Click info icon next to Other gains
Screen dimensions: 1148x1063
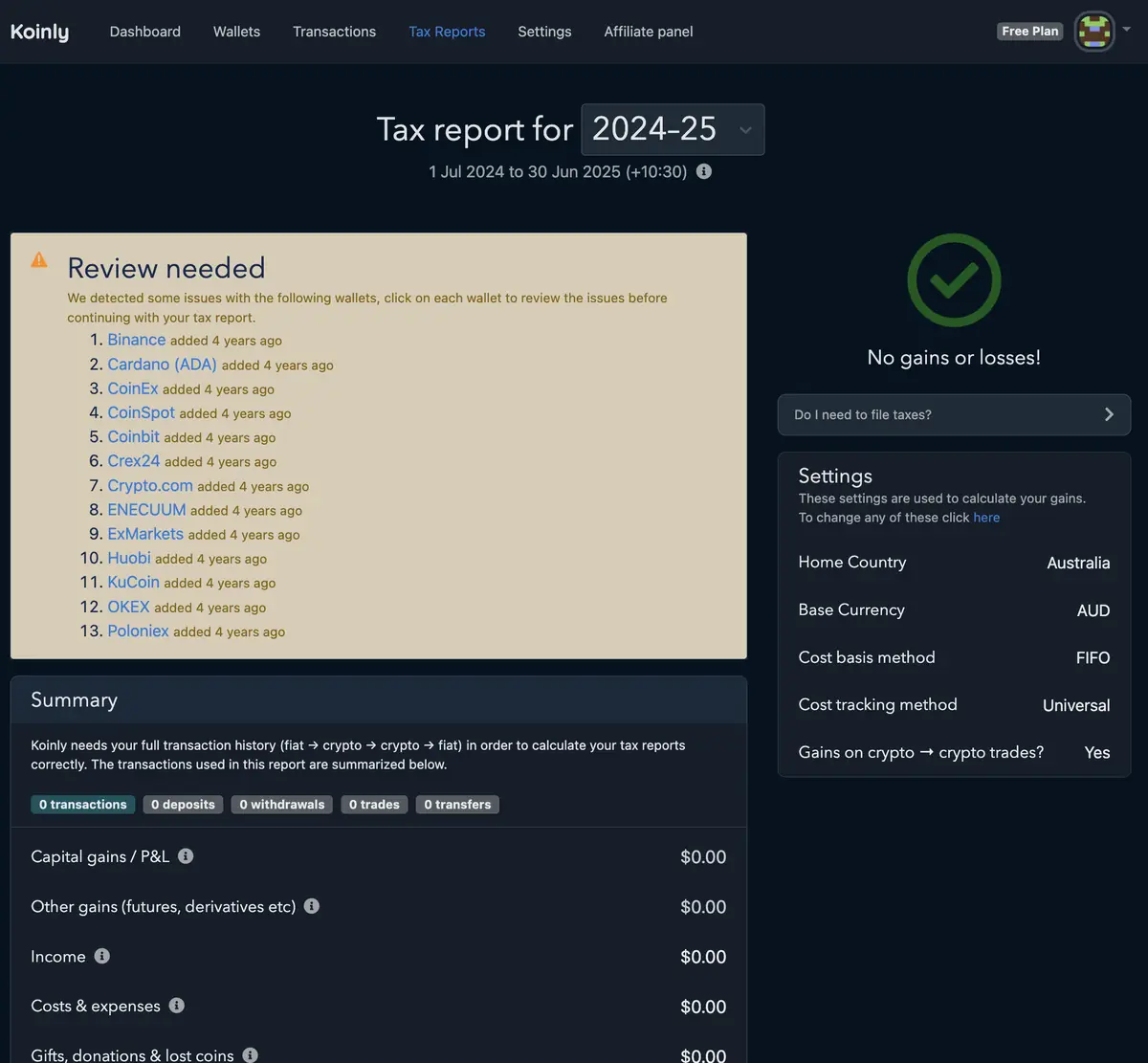[x=312, y=906]
